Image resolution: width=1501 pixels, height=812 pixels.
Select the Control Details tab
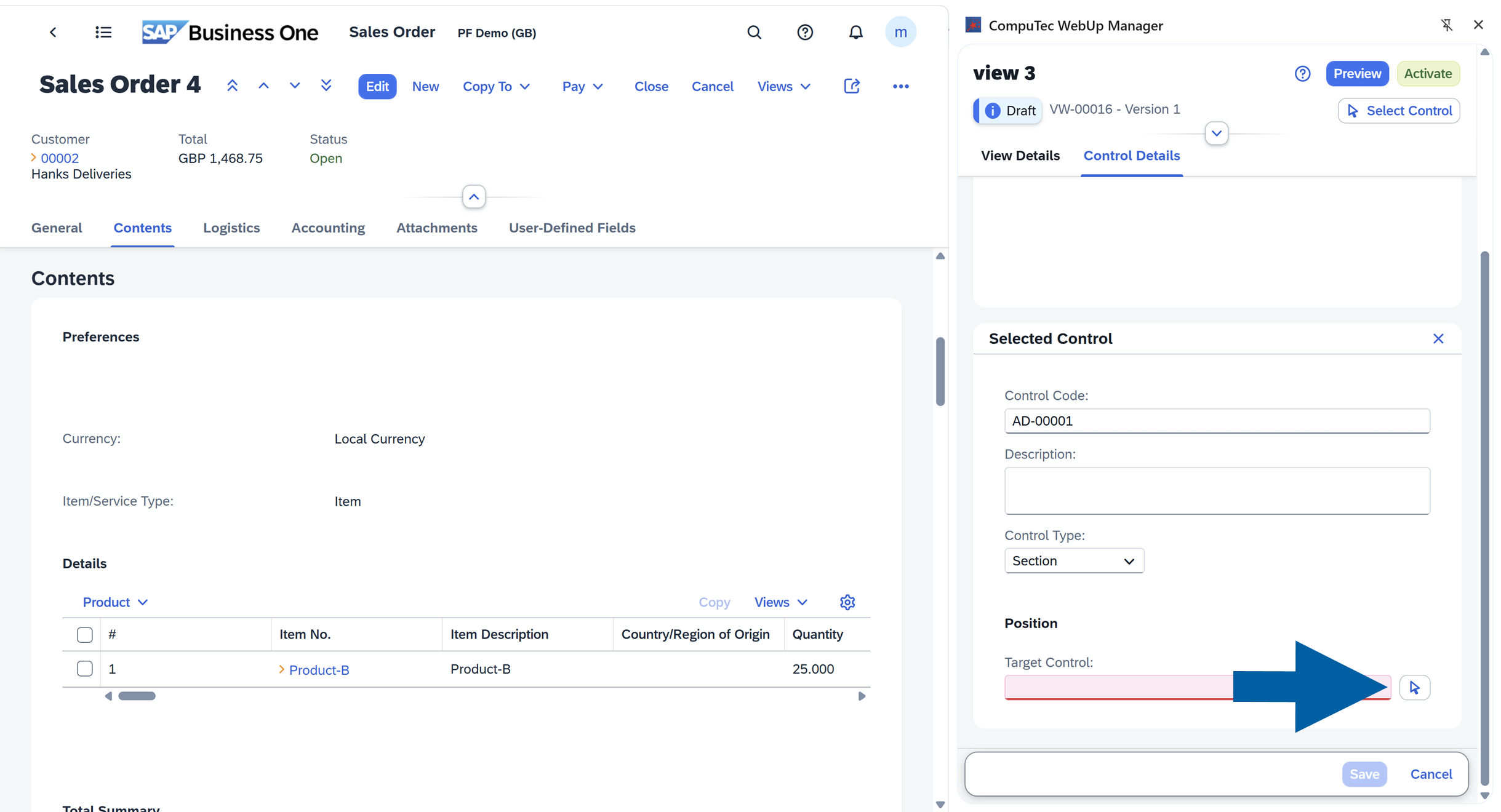point(1132,156)
